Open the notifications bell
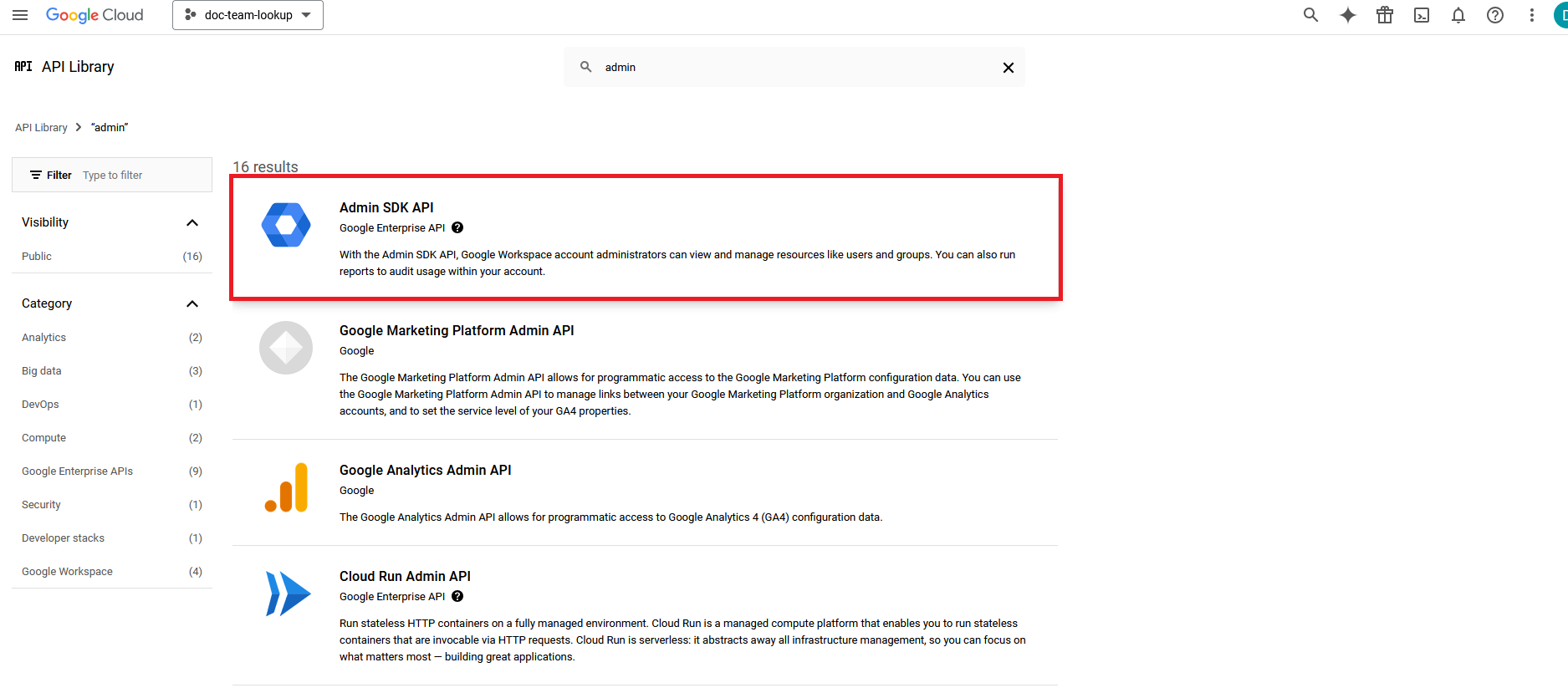This screenshot has height=688, width=1568. click(x=1458, y=15)
